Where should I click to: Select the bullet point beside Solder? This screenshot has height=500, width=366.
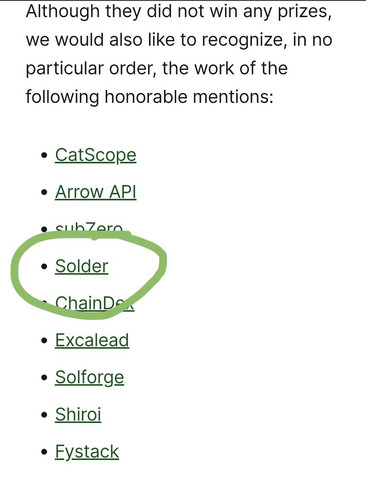pos(44,267)
